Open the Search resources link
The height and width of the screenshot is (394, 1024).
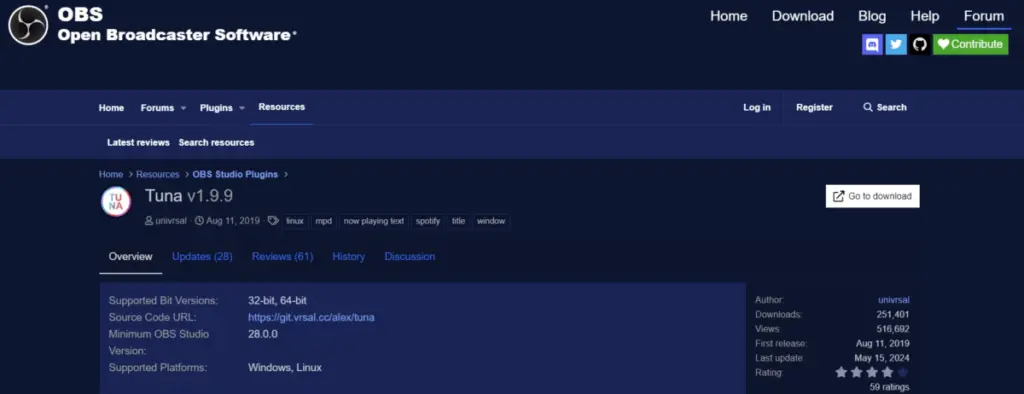tap(216, 142)
